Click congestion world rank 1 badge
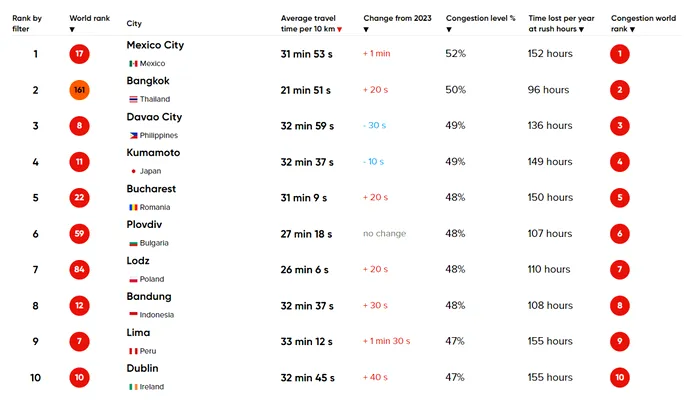 pos(620,54)
